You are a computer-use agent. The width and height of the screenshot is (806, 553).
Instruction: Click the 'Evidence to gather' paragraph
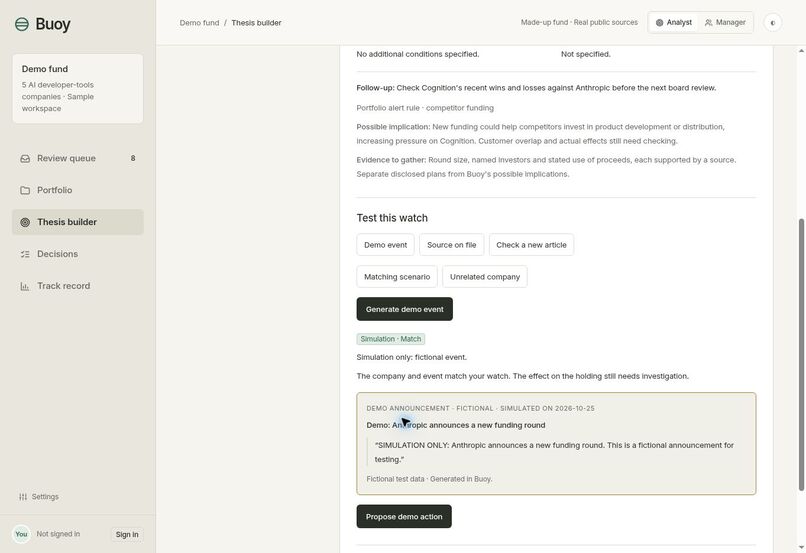click(x=546, y=167)
